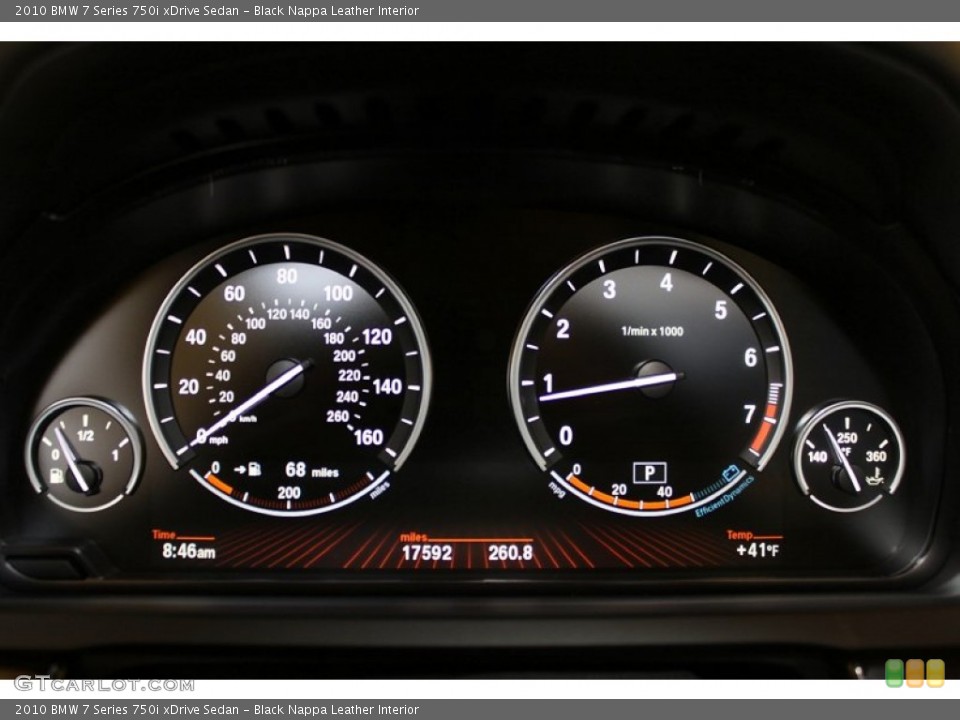Click the 4 on the tachometer
Viewport: 960px width, 720px height.
(x=666, y=282)
